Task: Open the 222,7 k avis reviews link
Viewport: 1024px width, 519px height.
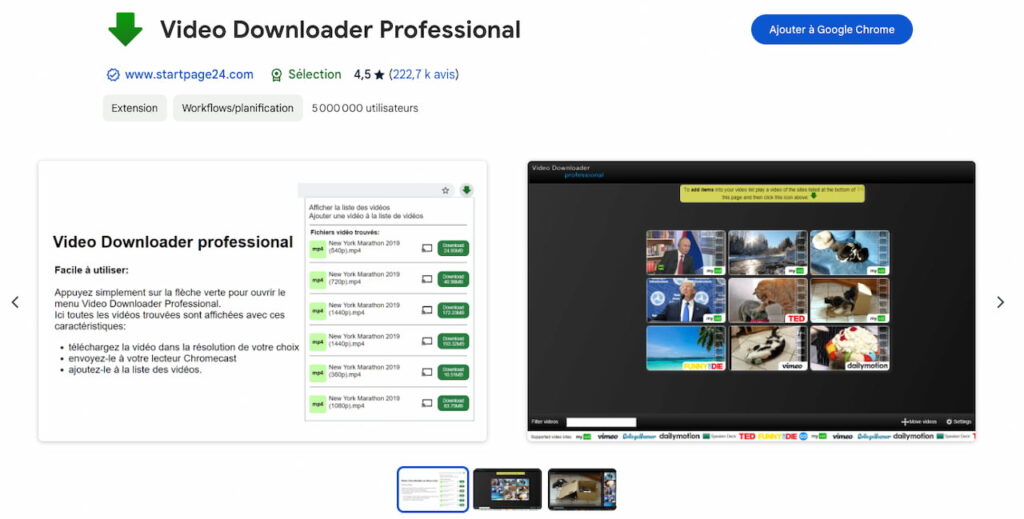Action: pyautogui.click(x=424, y=74)
